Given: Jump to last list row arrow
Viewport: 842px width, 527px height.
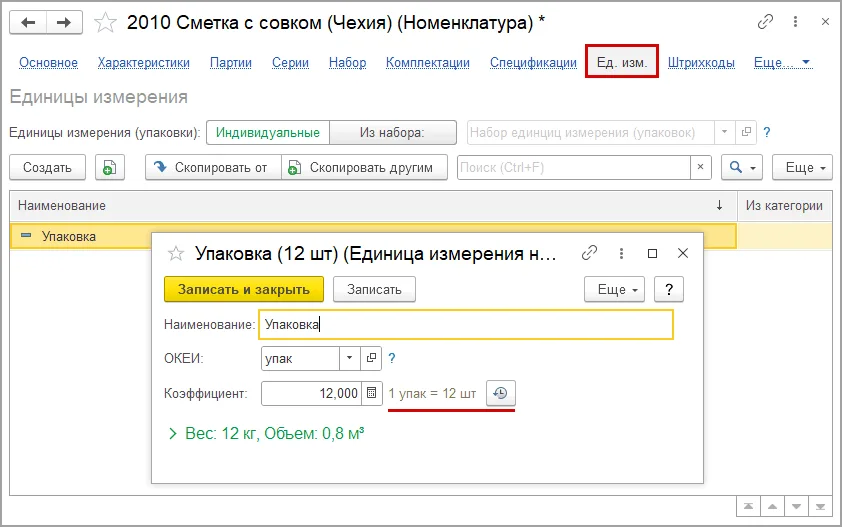Looking at the screenshot, I should pyautogui.click(x=820, y=506).
